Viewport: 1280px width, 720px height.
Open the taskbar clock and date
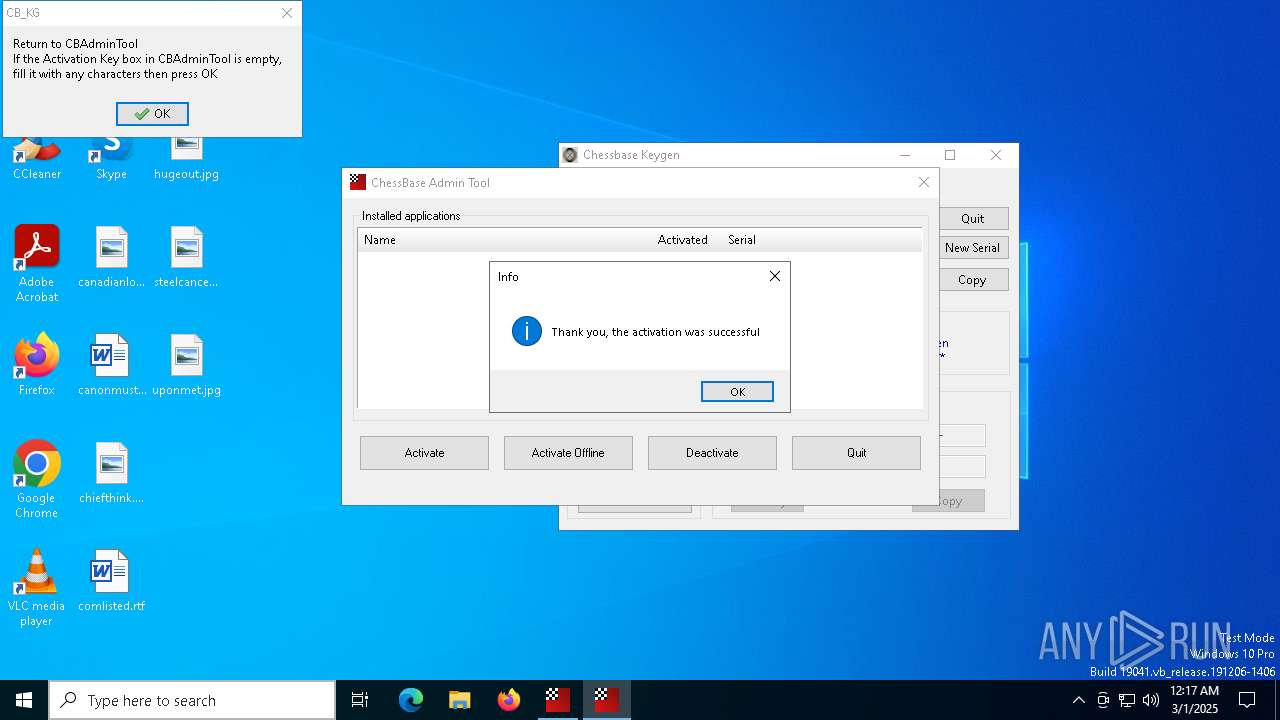pos(1194,700)
